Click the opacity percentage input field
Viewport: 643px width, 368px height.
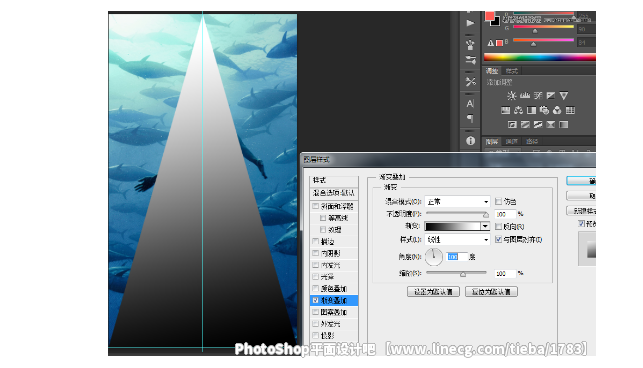pyautogui.click(x=505, y=214)
